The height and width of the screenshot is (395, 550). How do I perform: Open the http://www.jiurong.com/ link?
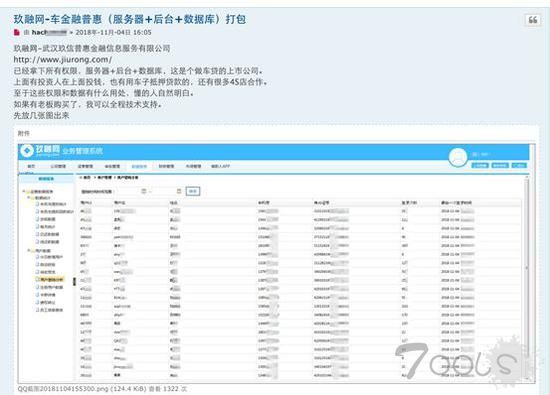click(63, 60)
